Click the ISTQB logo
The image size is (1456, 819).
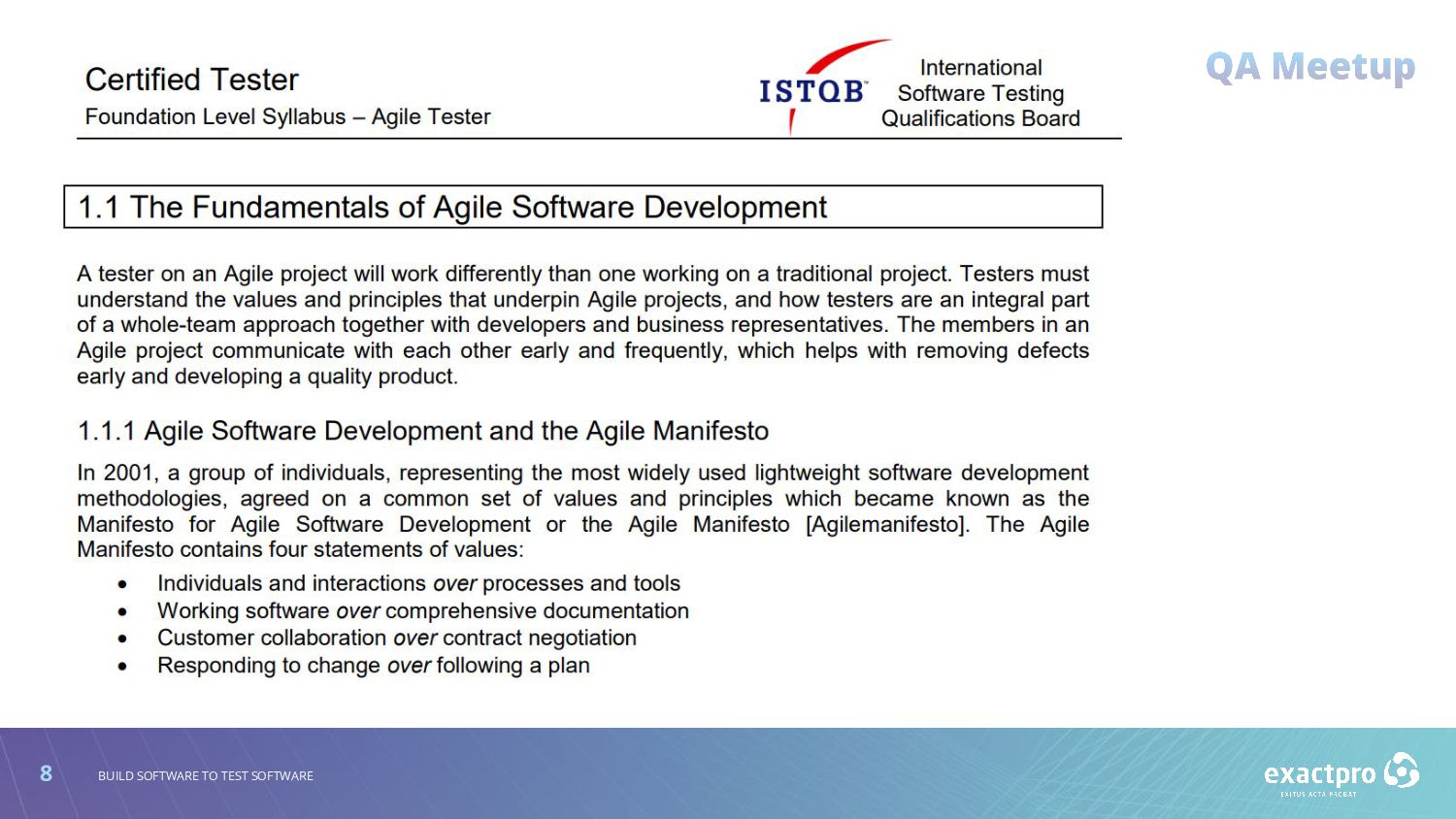[x=823, y=87]
